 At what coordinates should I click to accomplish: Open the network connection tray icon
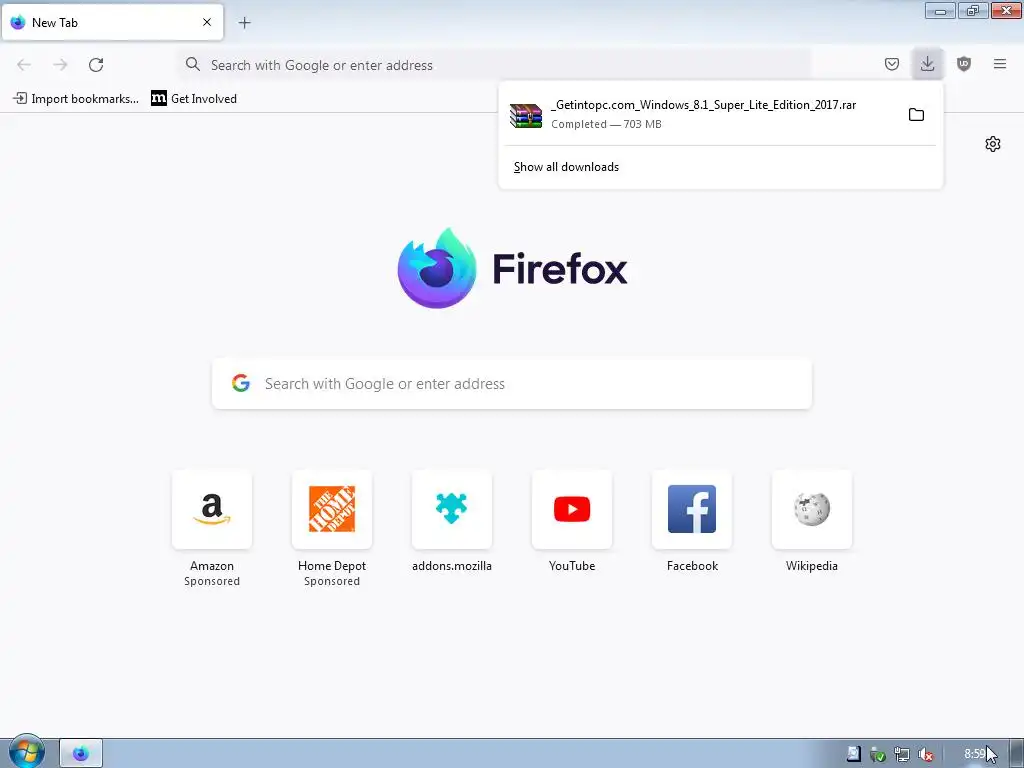pos(902,754)
